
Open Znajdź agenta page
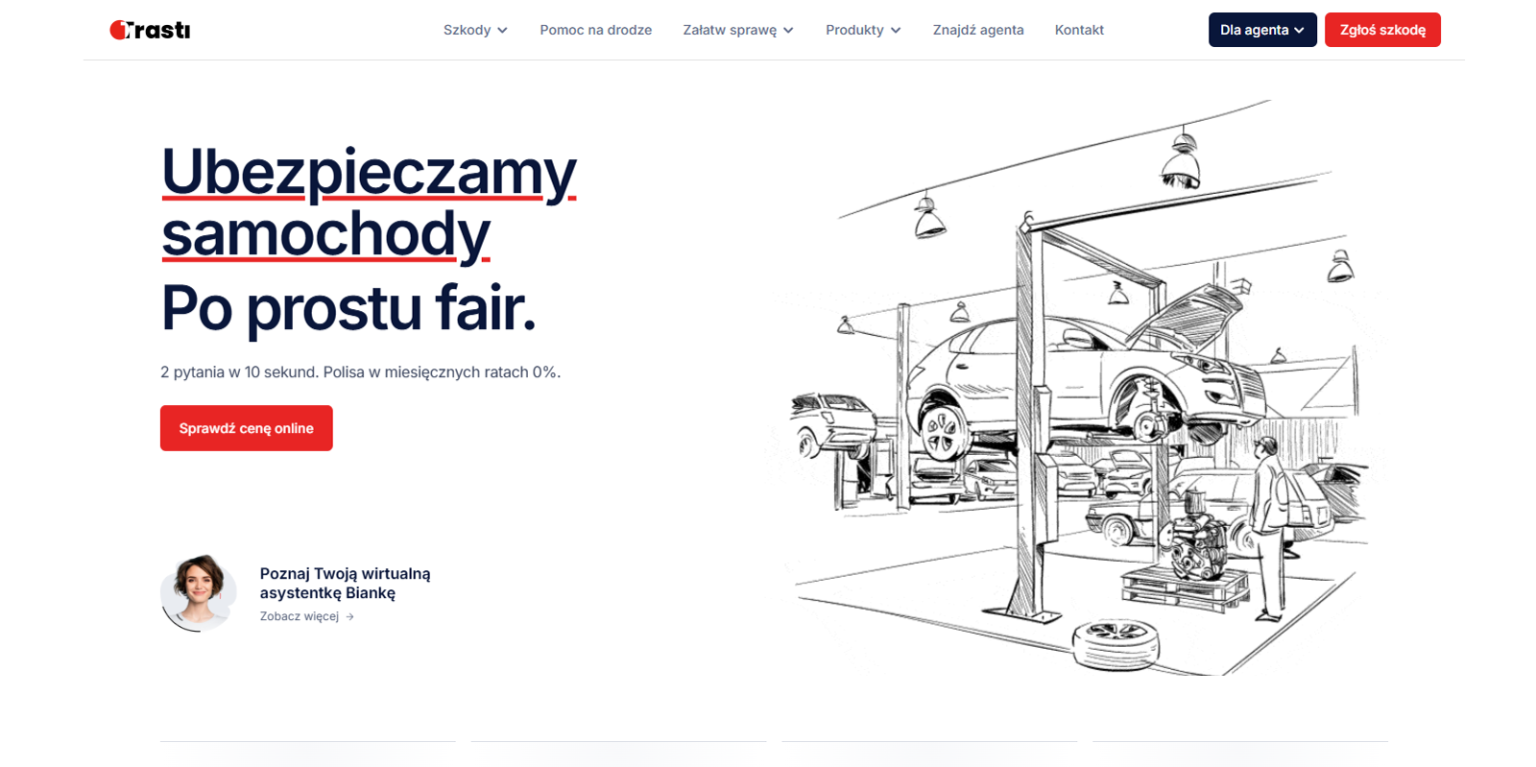point(978,29)
